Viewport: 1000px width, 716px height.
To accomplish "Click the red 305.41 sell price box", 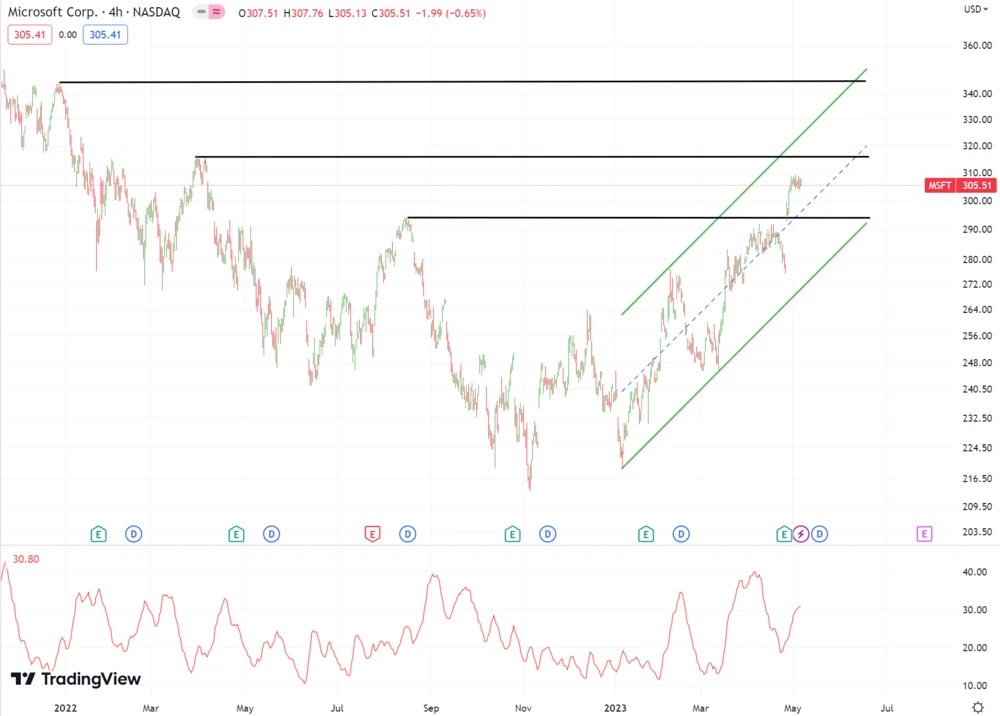I will tap(30, 34).
